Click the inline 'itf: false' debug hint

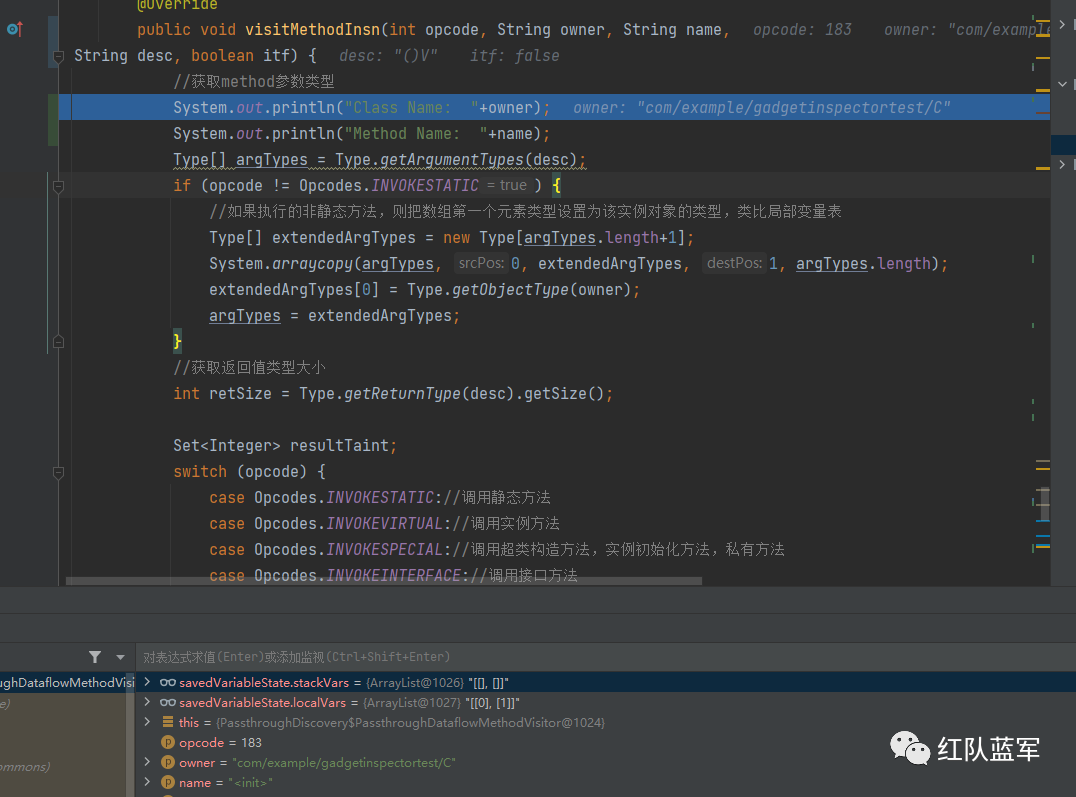pos(514,56)
